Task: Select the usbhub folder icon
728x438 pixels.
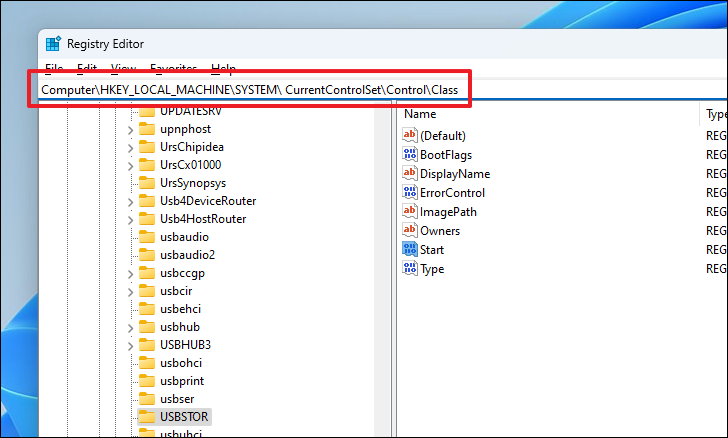Action: [x=147, y=327]
